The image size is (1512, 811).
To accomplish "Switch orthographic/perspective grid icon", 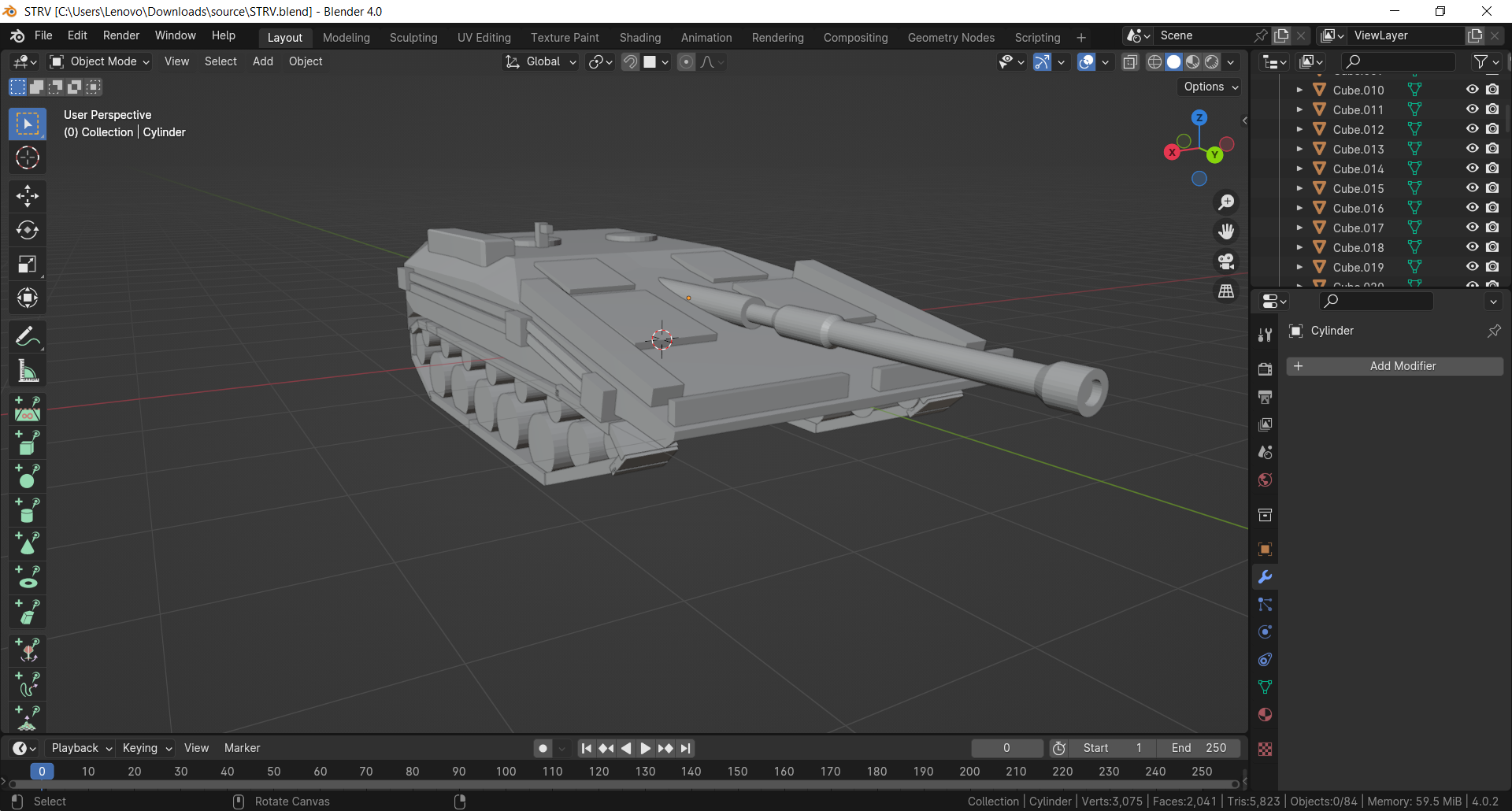I will (1226, 291).
